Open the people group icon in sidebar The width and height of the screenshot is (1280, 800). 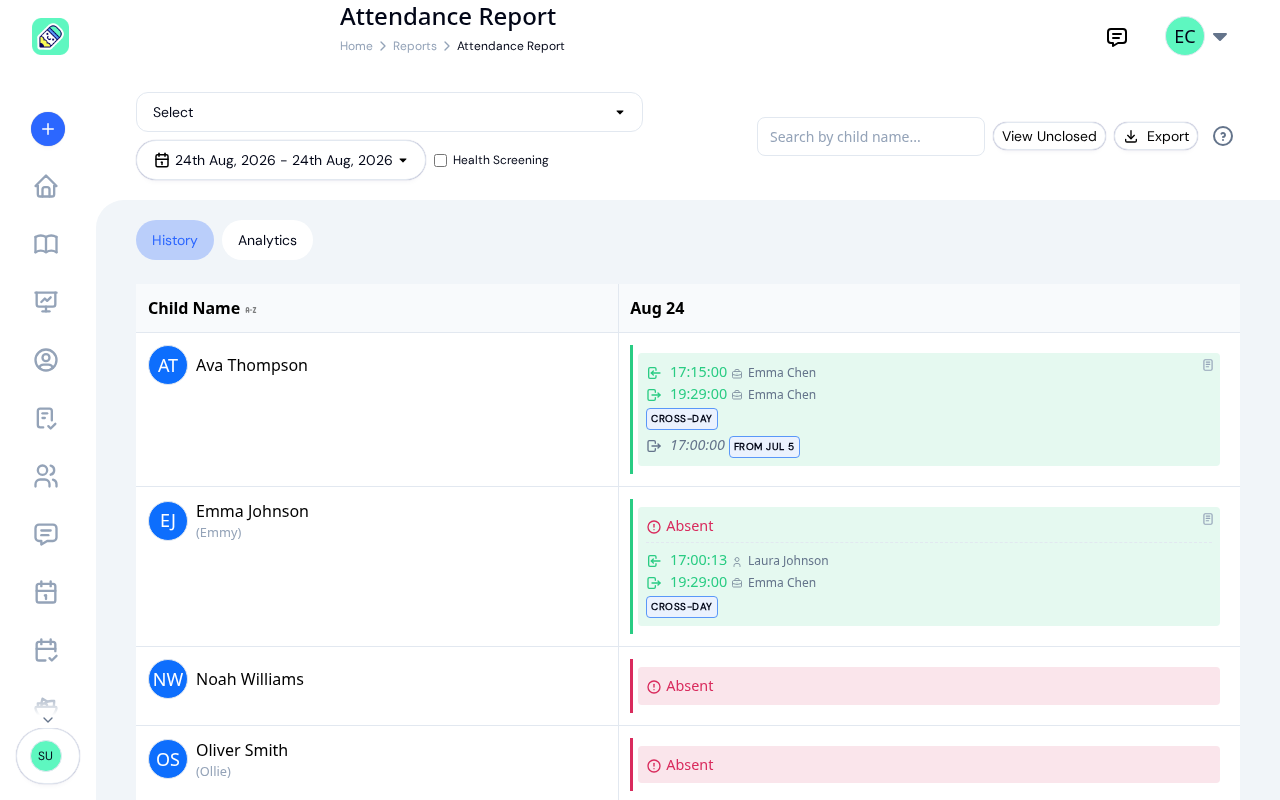point(46,476)
